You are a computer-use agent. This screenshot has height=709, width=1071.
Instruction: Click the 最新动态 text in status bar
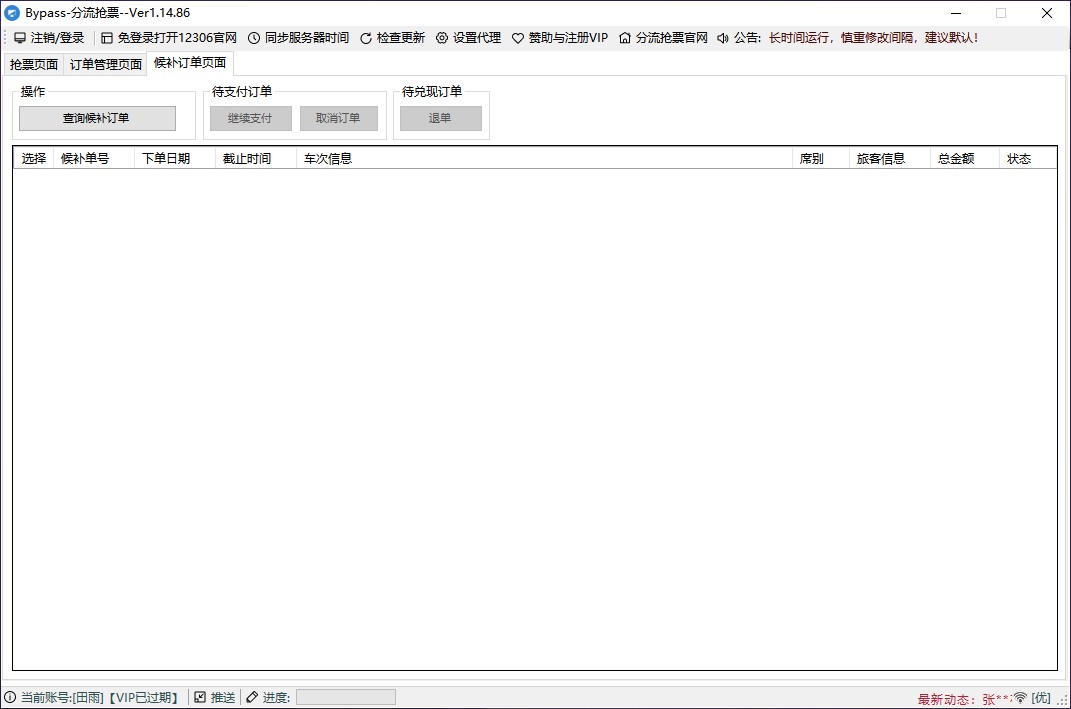click(964, 699)
